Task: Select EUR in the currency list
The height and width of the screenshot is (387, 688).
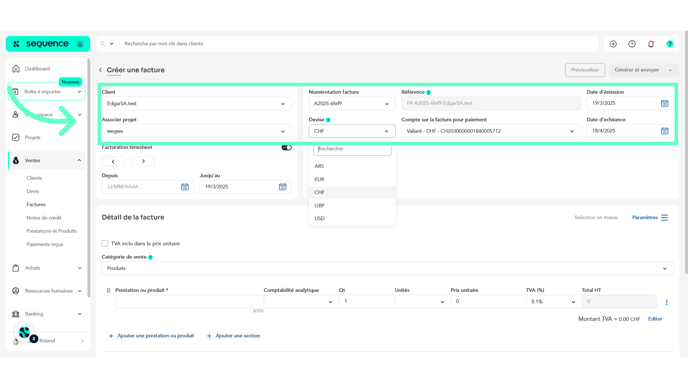Action: tap(352, 179)
